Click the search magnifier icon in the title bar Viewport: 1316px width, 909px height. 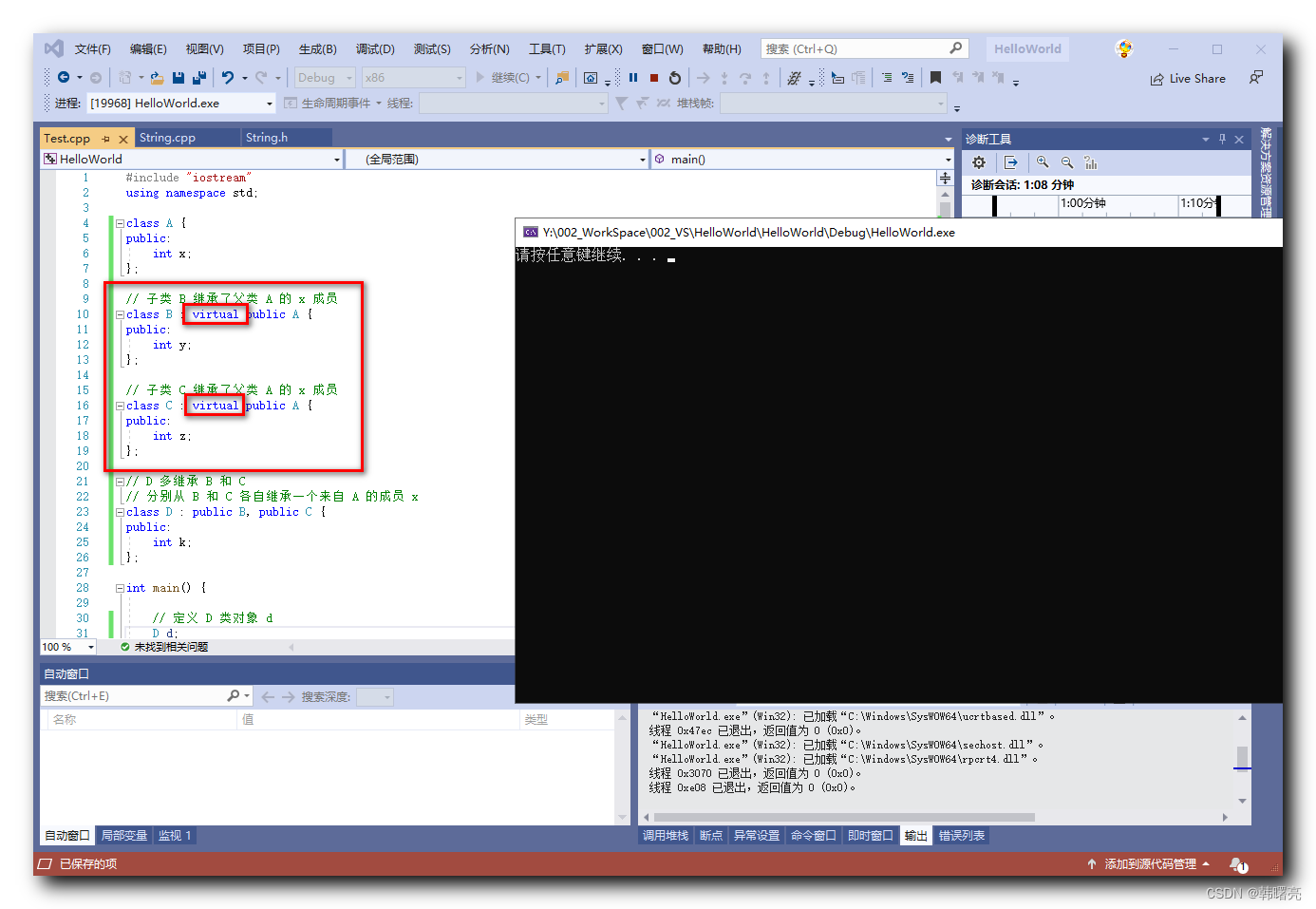click(955, 48)
